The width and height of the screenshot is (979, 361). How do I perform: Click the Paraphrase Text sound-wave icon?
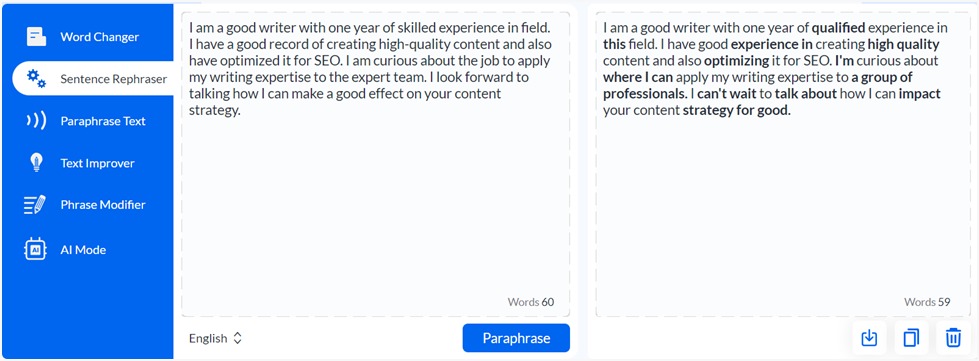pos(36,121)
